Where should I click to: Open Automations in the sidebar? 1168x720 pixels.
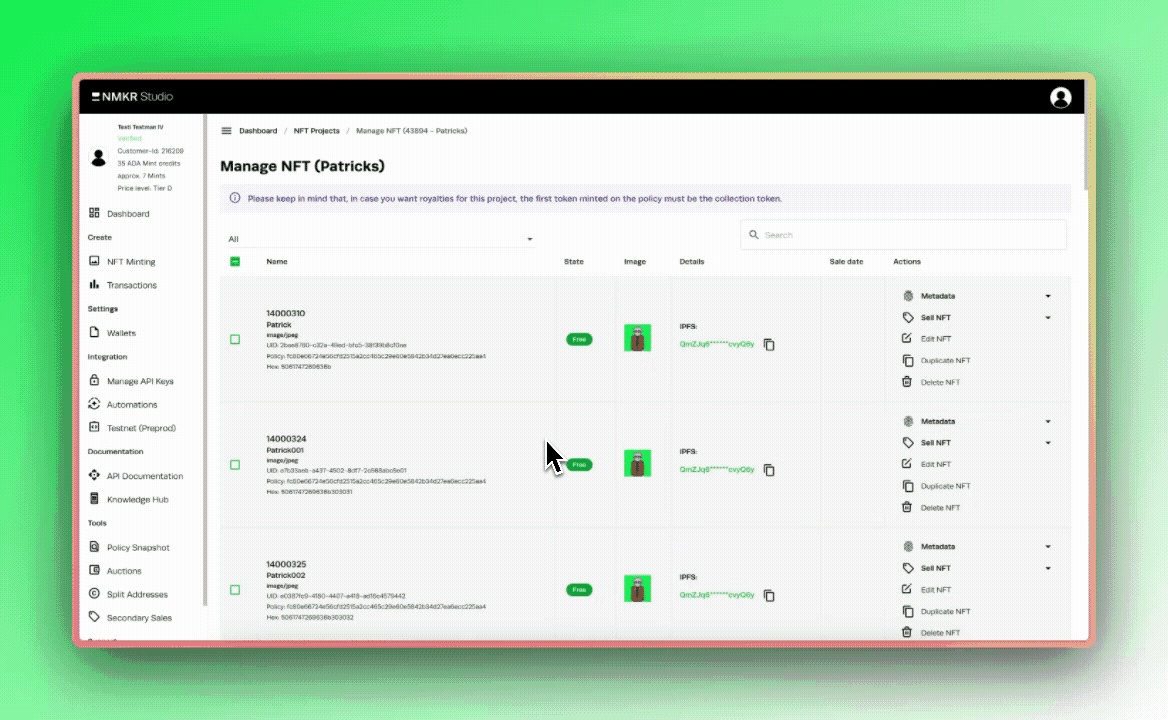131,404
